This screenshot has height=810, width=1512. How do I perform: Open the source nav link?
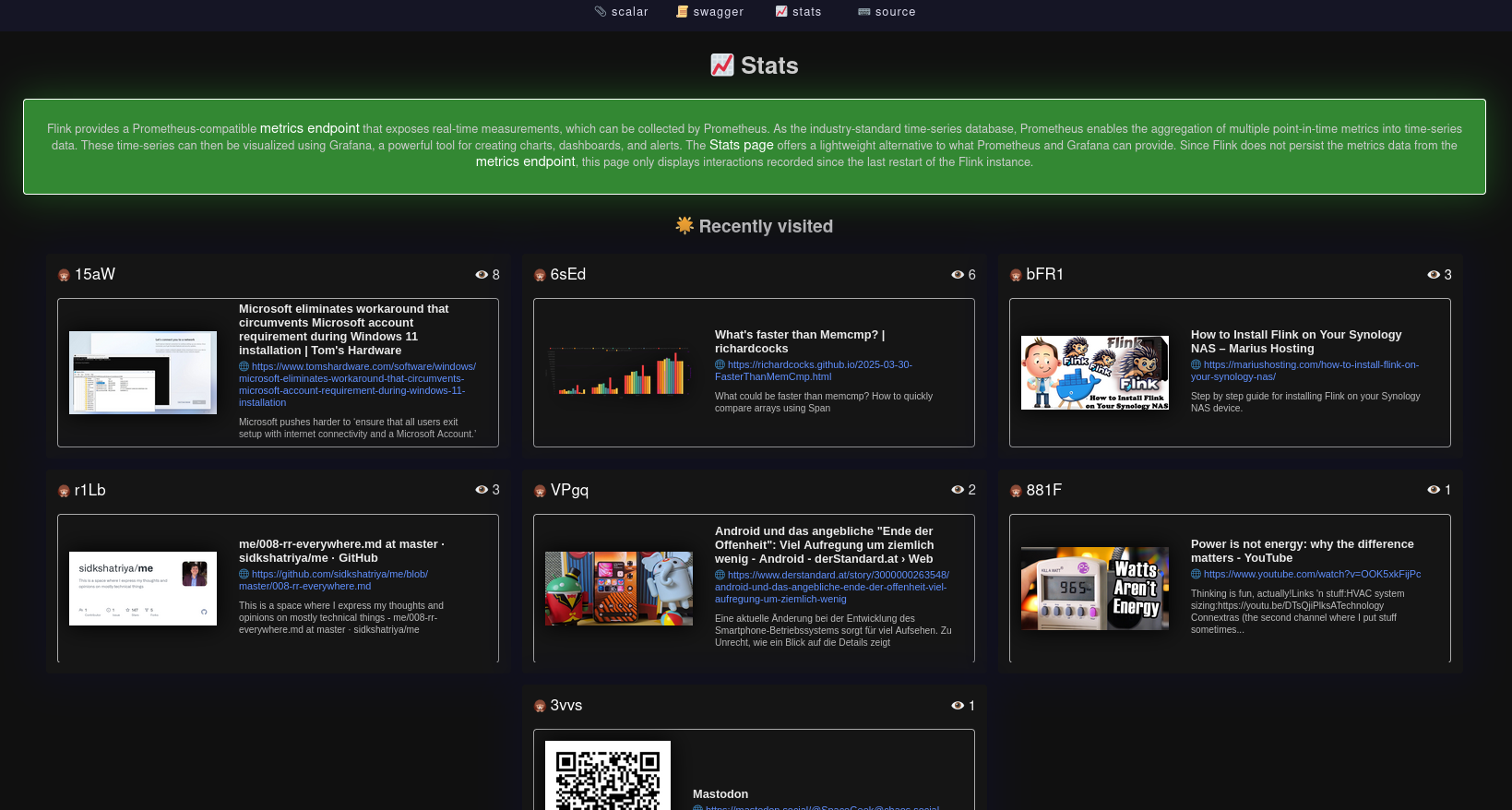point(887,12)
